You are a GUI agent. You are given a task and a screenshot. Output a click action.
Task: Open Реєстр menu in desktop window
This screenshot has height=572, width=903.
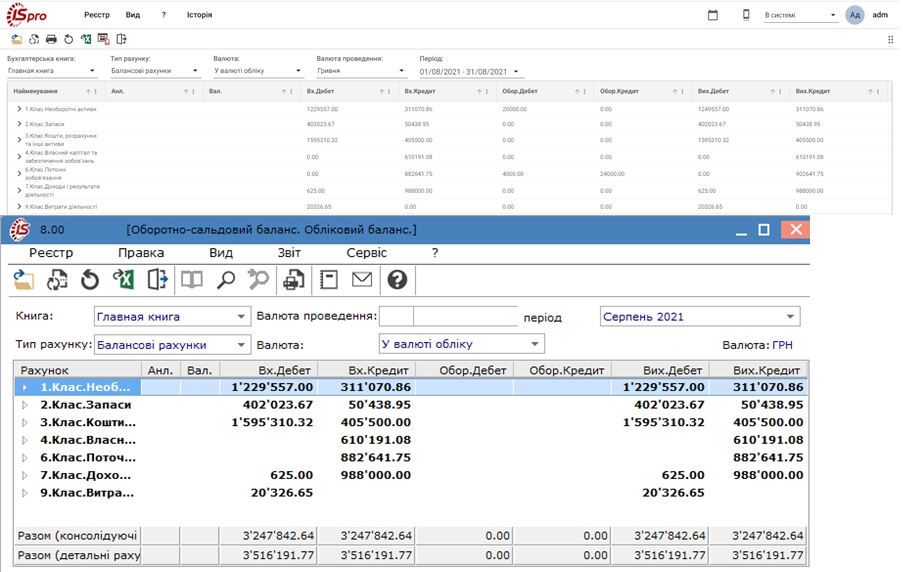point(51,253)
